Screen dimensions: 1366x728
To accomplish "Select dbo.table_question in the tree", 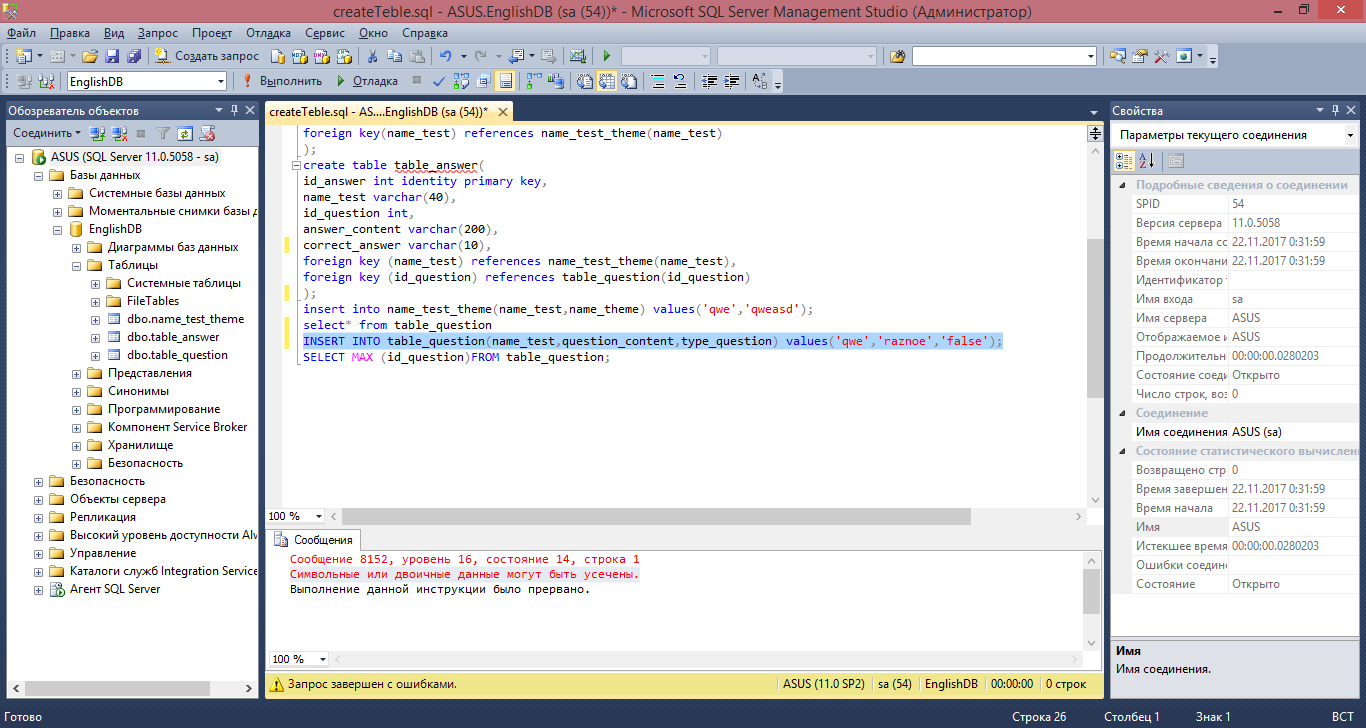I will coord(177,355).
